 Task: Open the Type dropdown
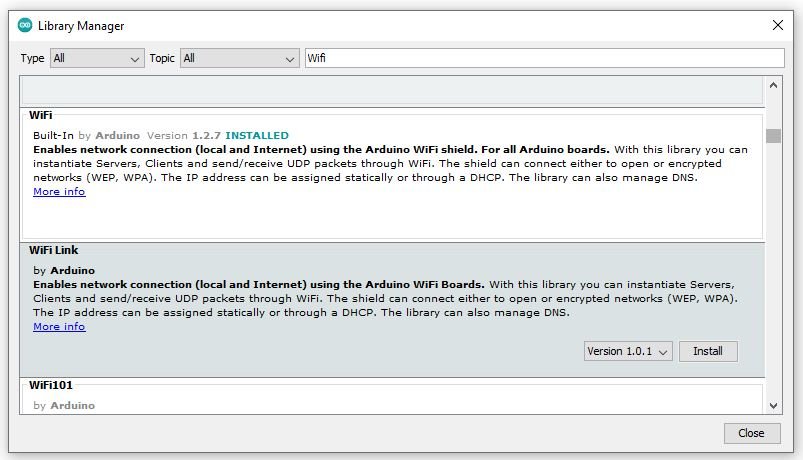coord(97,58)
